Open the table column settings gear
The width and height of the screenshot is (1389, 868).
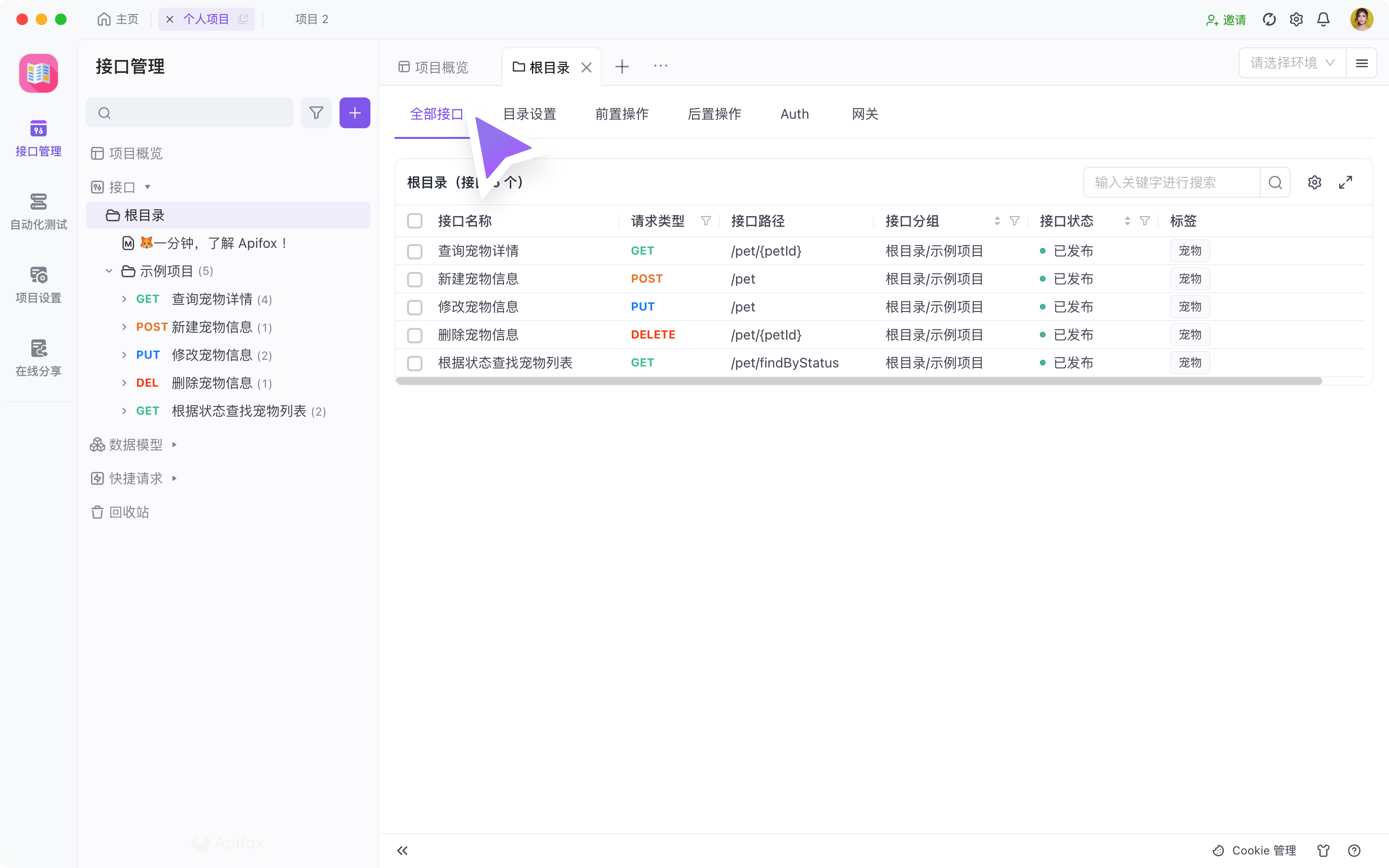(x=1315, y=182)
